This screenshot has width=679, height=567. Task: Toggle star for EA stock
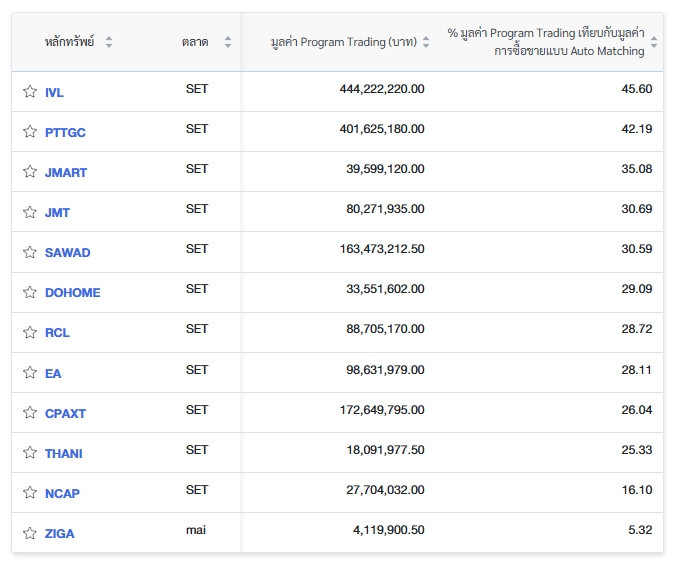tap(30, 373)
